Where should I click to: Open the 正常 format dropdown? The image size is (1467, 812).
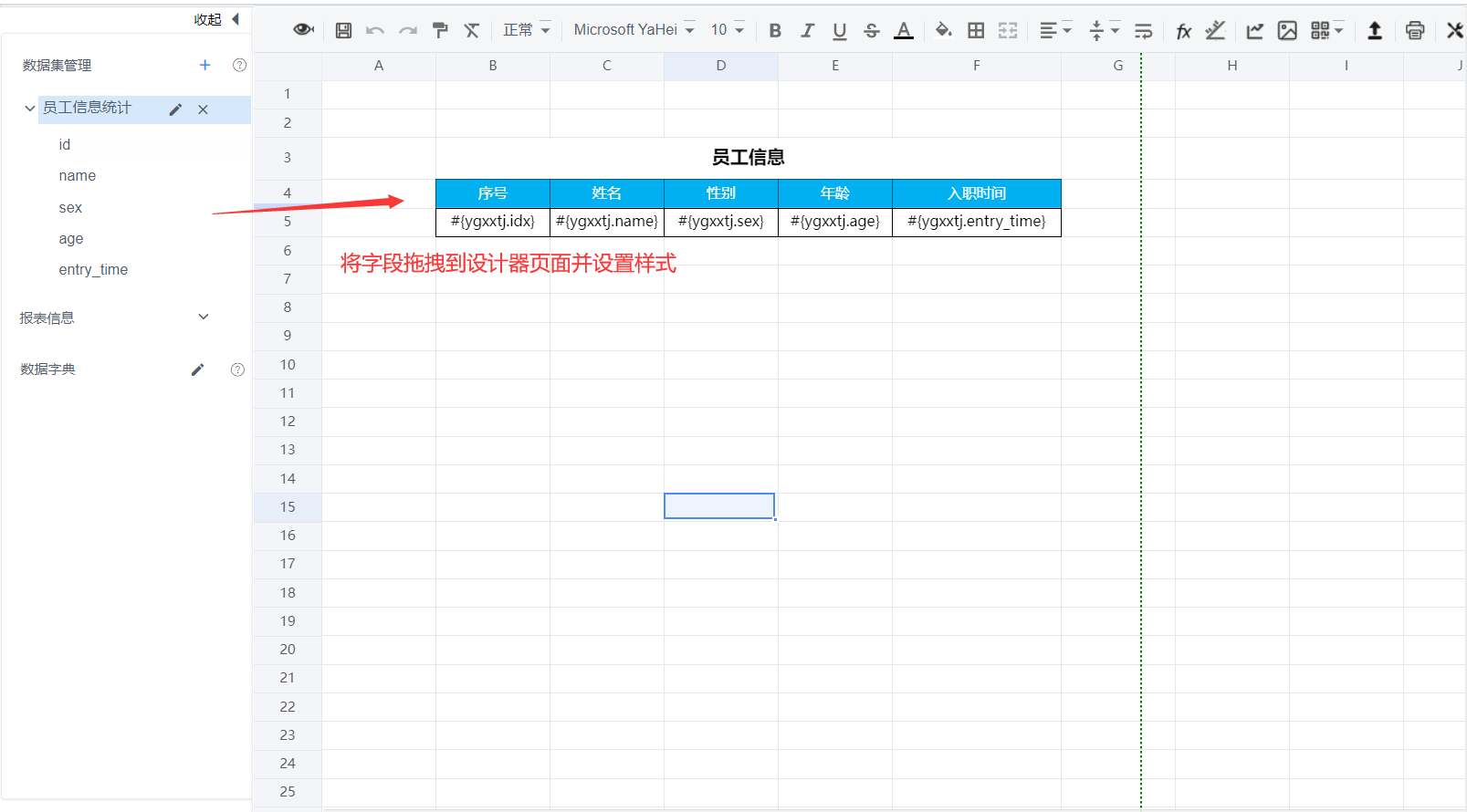(x=527, y=30)
